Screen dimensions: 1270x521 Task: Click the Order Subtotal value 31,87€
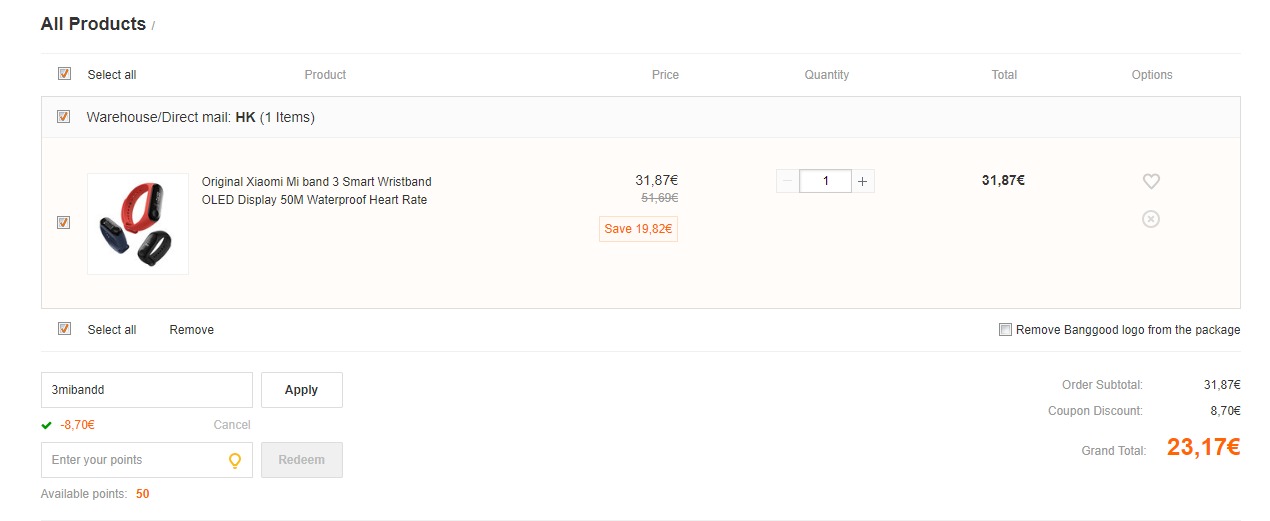tap(1222, 385)
